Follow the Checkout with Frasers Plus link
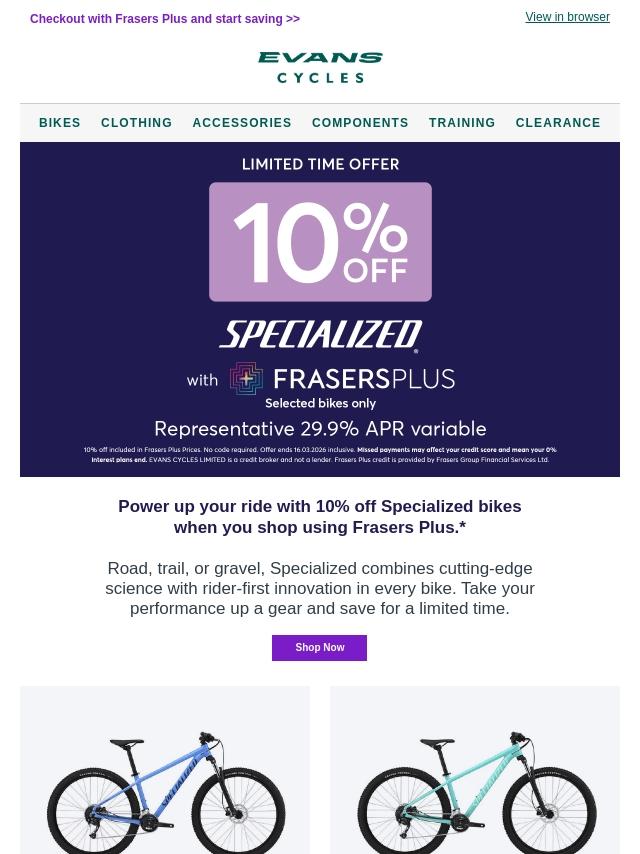Viewport: 640px width, 854px height. (165, 19)
